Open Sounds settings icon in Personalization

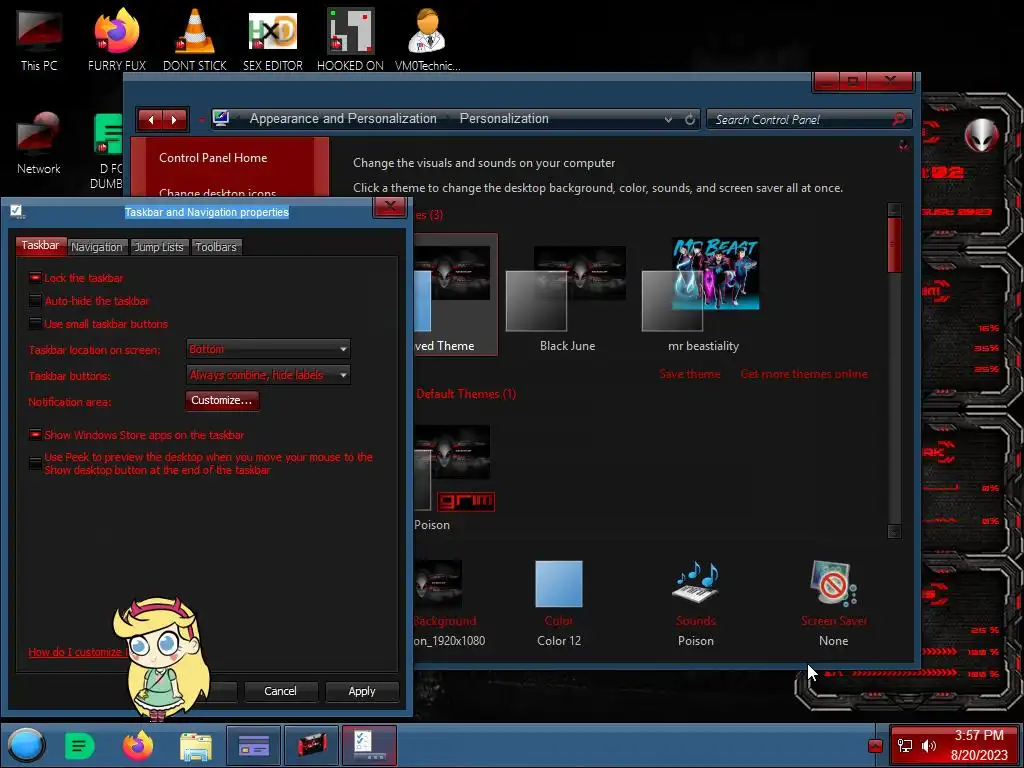click(696, 582)
